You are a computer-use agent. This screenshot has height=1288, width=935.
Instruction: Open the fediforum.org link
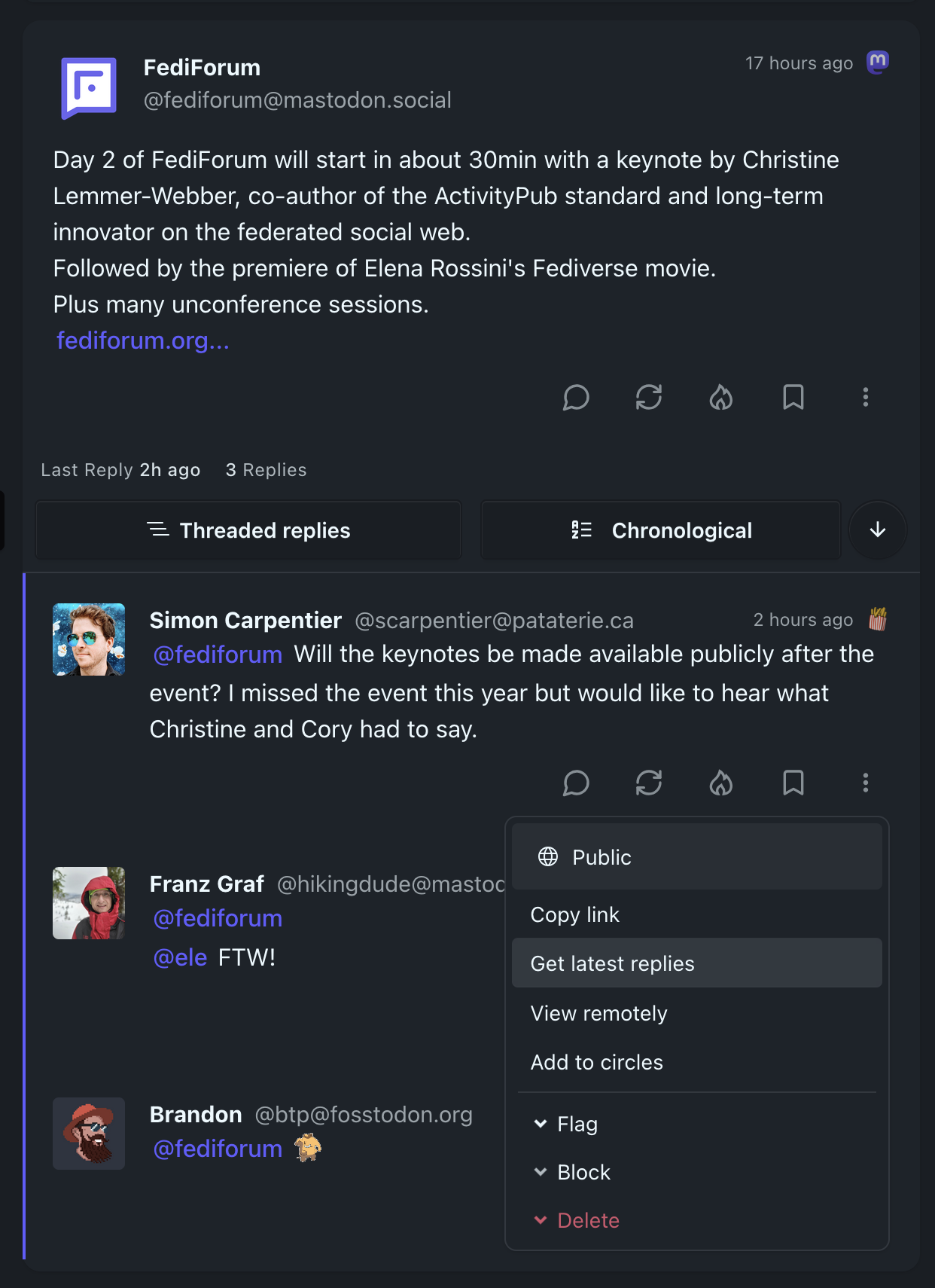coord(142,340)
